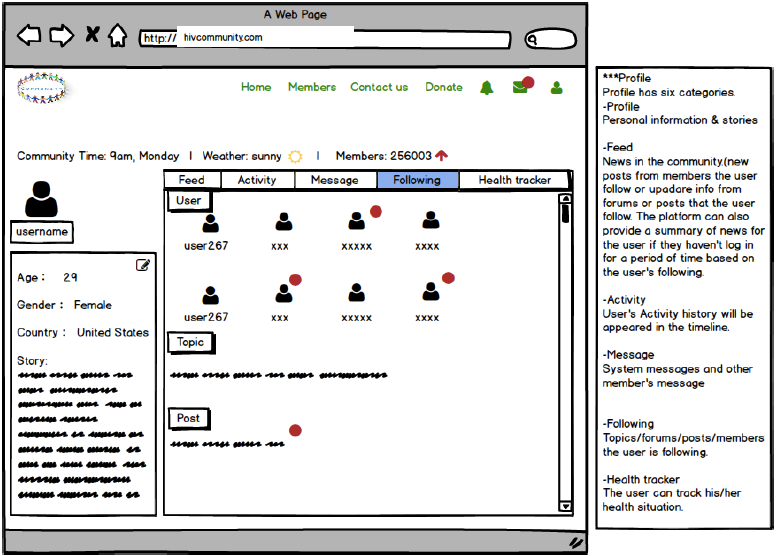Click the browser search box
This screenshot has width=776, height=556.
551,39
